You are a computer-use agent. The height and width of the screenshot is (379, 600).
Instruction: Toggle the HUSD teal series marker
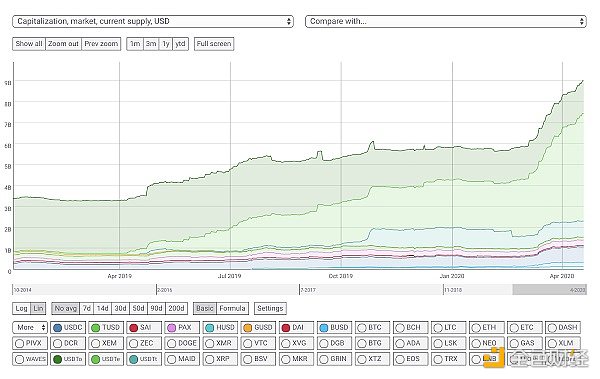(x=210, y=328)
